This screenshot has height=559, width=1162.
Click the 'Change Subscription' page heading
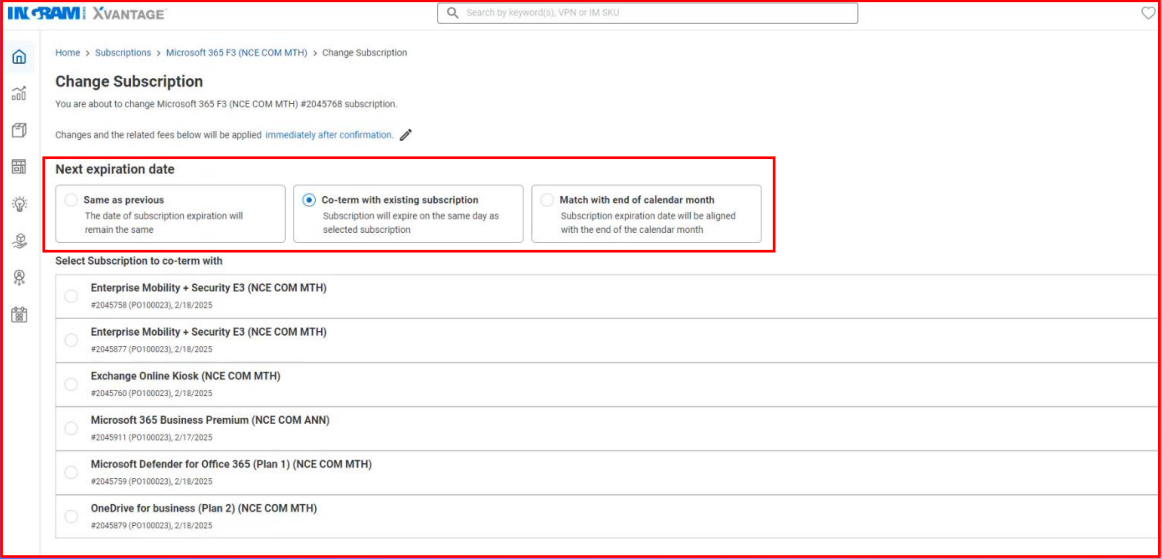[129, 82]
